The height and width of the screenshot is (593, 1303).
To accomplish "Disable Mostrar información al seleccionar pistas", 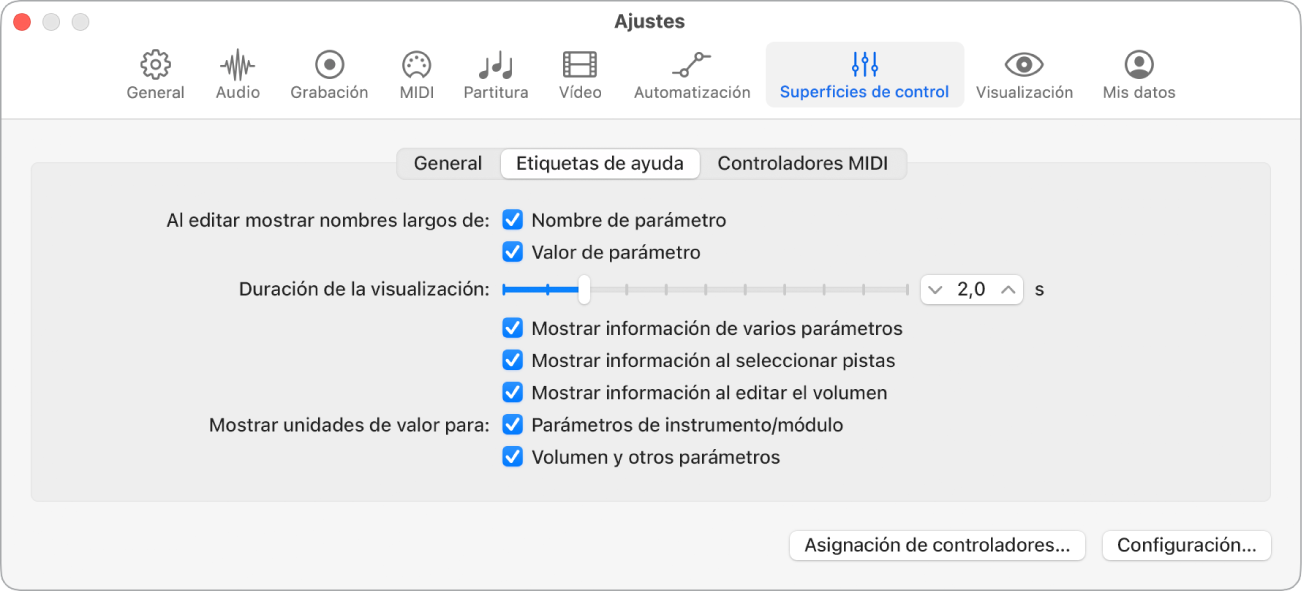I will (513, 361).
